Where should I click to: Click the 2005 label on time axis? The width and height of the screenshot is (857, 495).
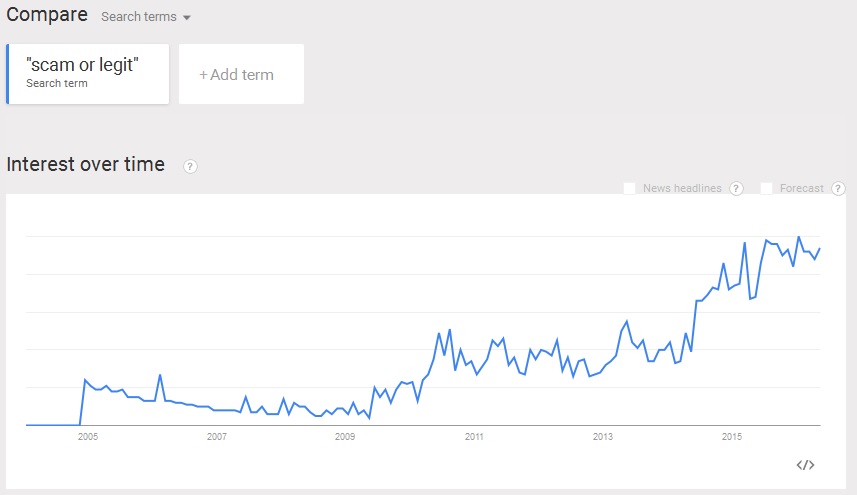tap(88, 437)
